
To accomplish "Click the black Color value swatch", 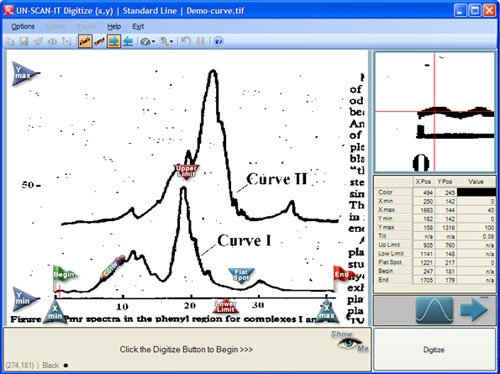I will 476,192.
